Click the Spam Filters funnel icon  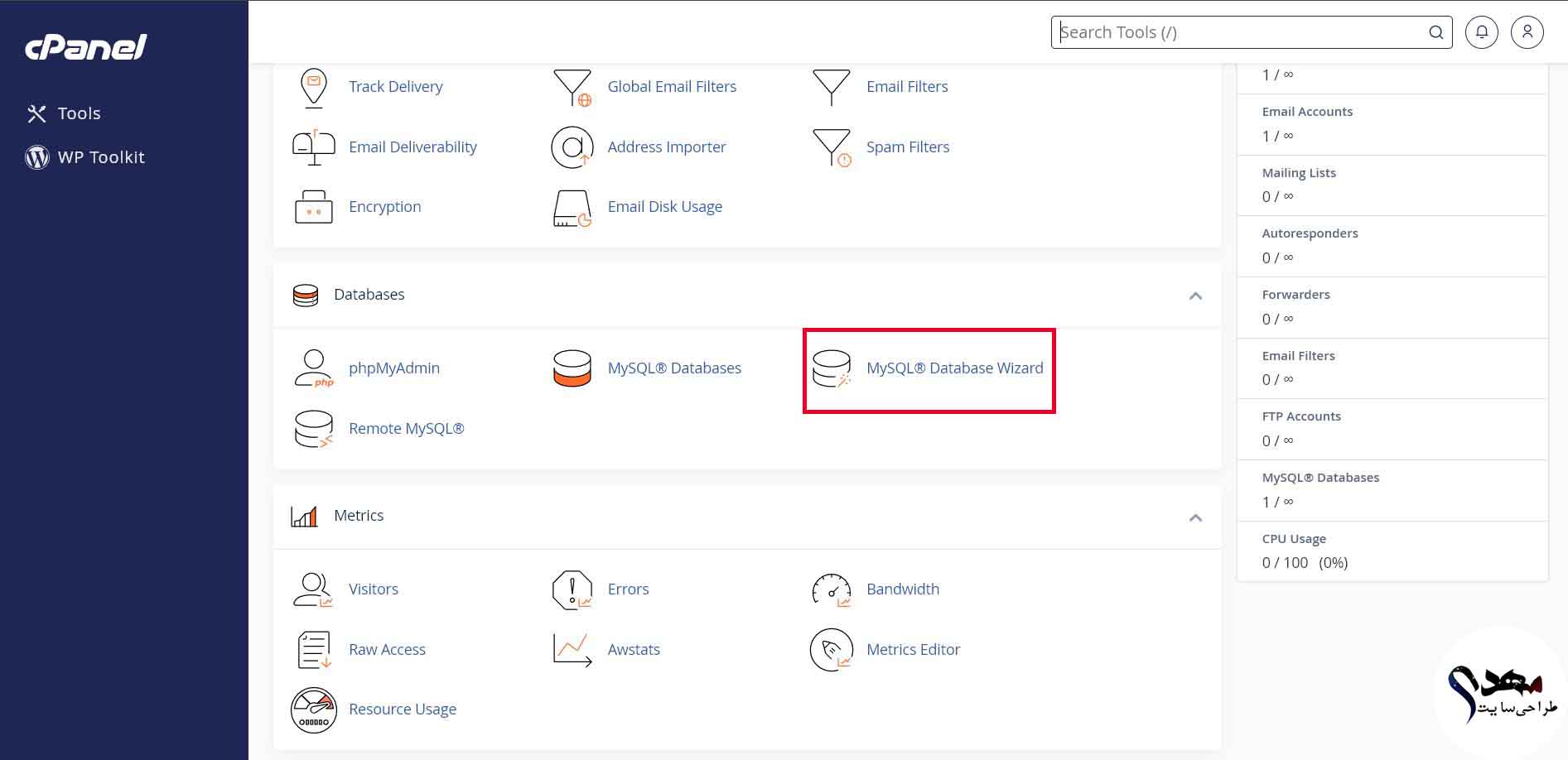(x=831, y=147)
